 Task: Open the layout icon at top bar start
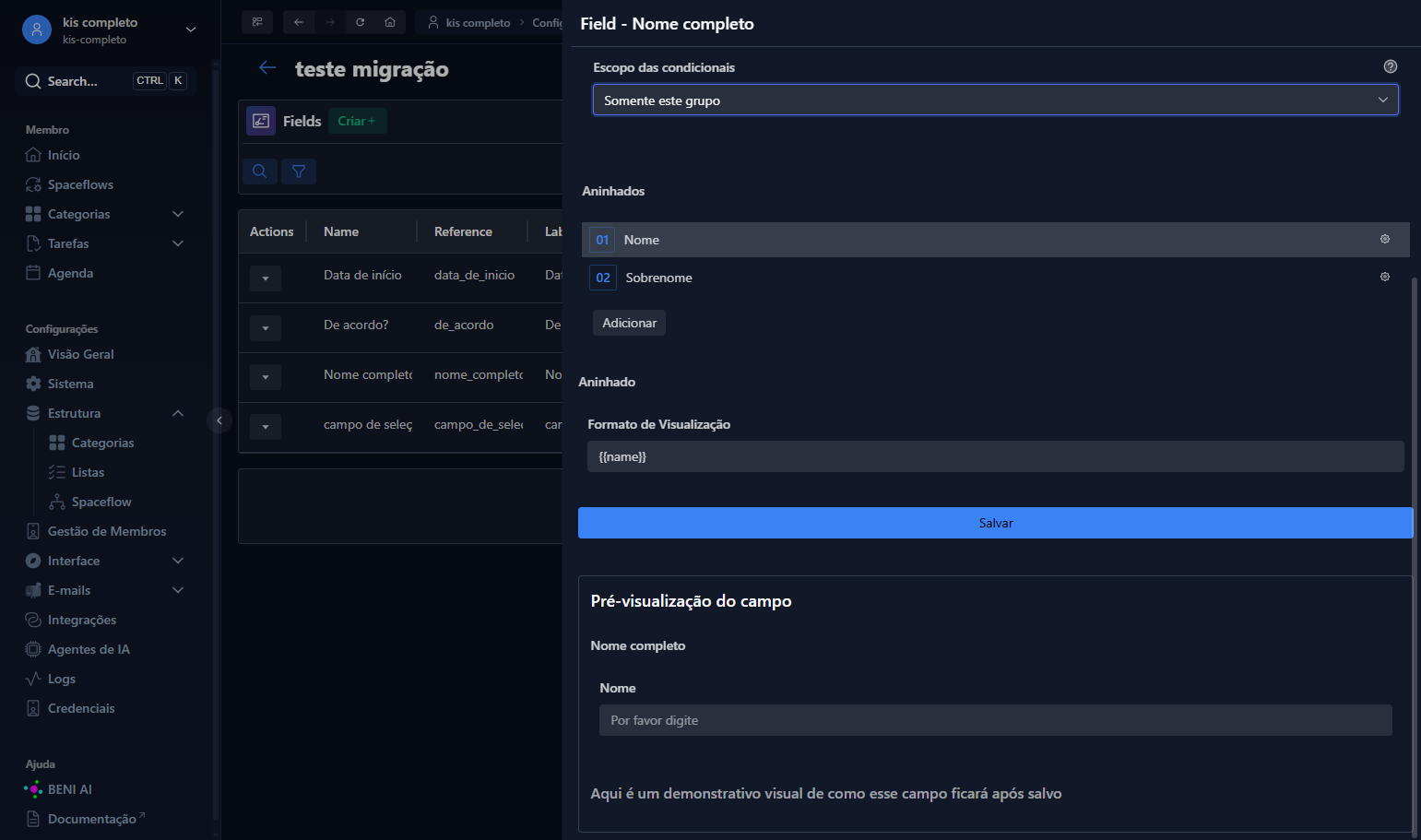257,22
